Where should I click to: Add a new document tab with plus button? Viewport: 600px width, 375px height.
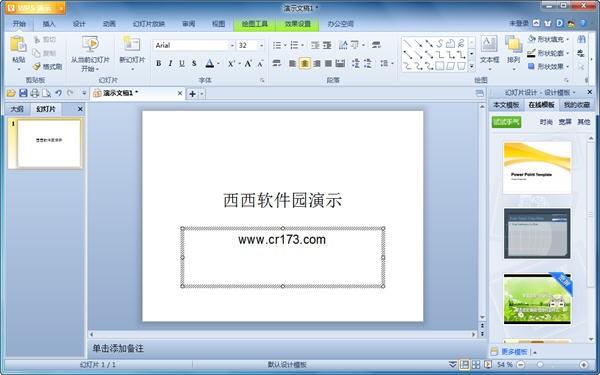(x=192, y=94)
